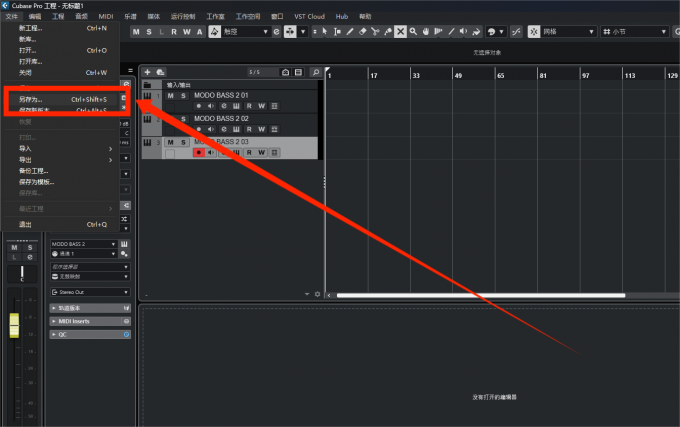Adjust the channel volume fader
Screen dimensions: 680x427
[x=14, y=325]
